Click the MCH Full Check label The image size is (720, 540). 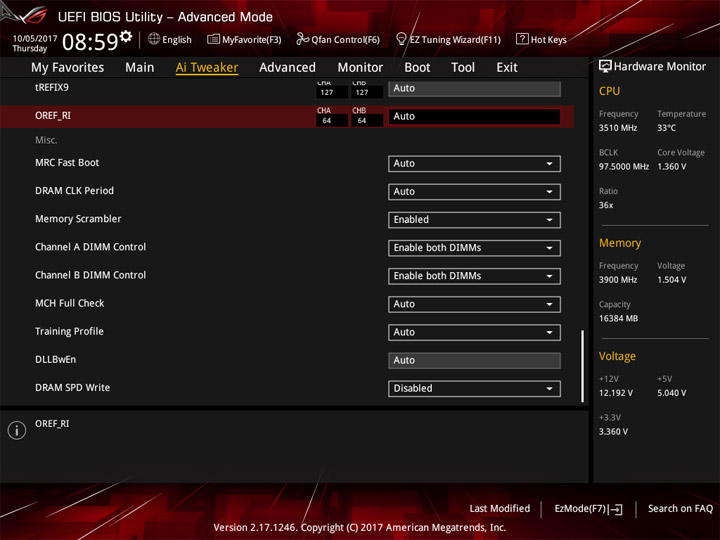[x=70, y=303]
